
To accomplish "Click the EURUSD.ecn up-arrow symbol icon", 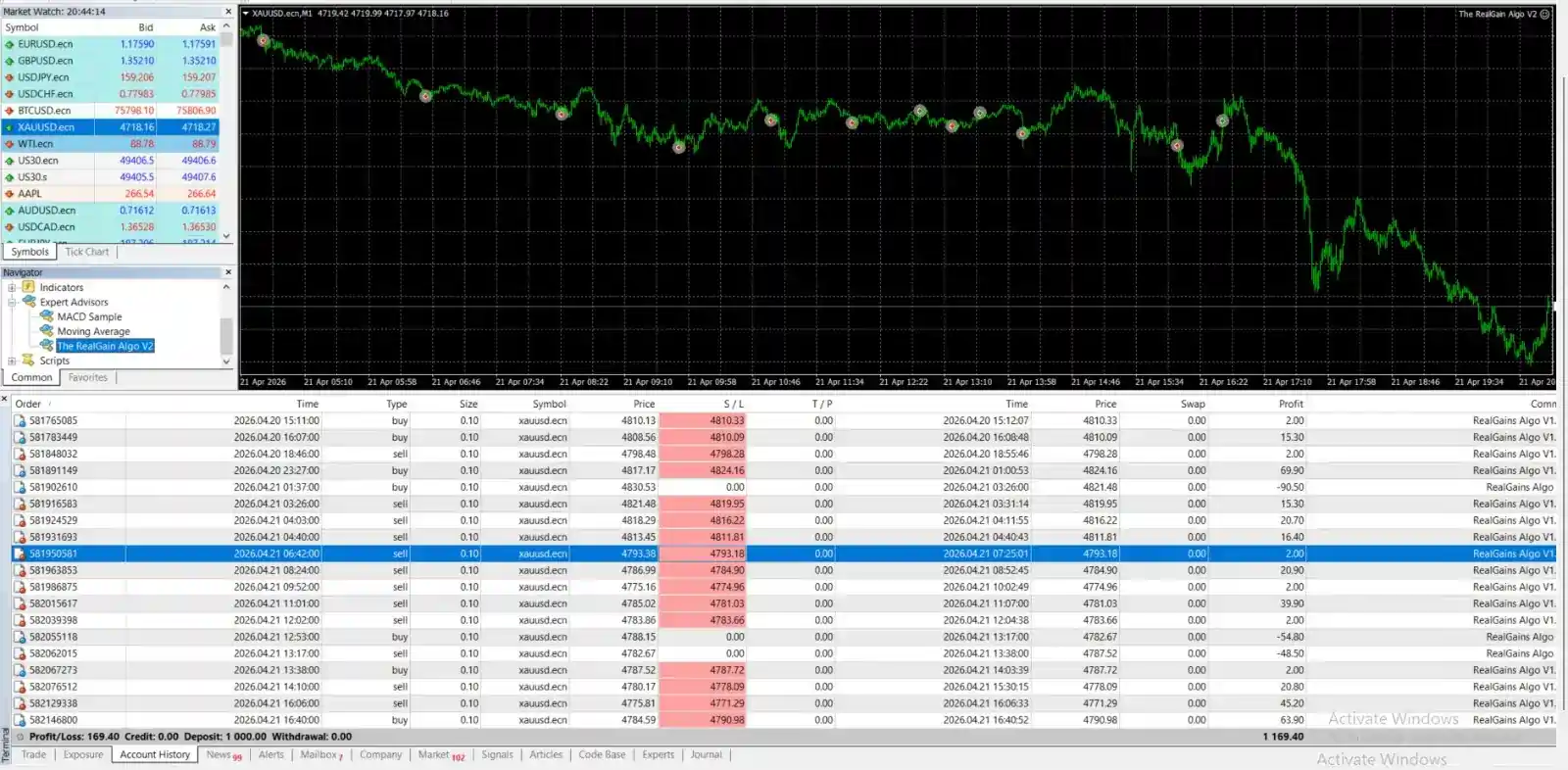I will tap(10, 44).
